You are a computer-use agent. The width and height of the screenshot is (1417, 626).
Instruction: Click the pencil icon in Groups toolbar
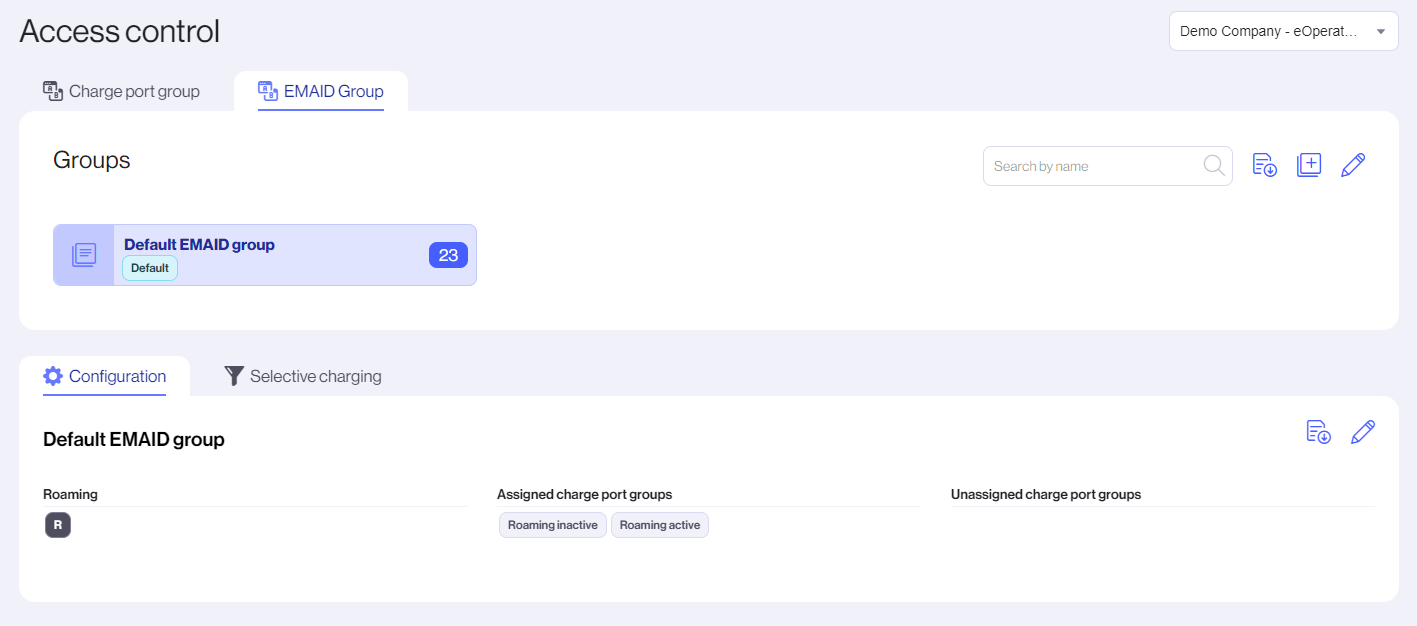[1353, 166]
